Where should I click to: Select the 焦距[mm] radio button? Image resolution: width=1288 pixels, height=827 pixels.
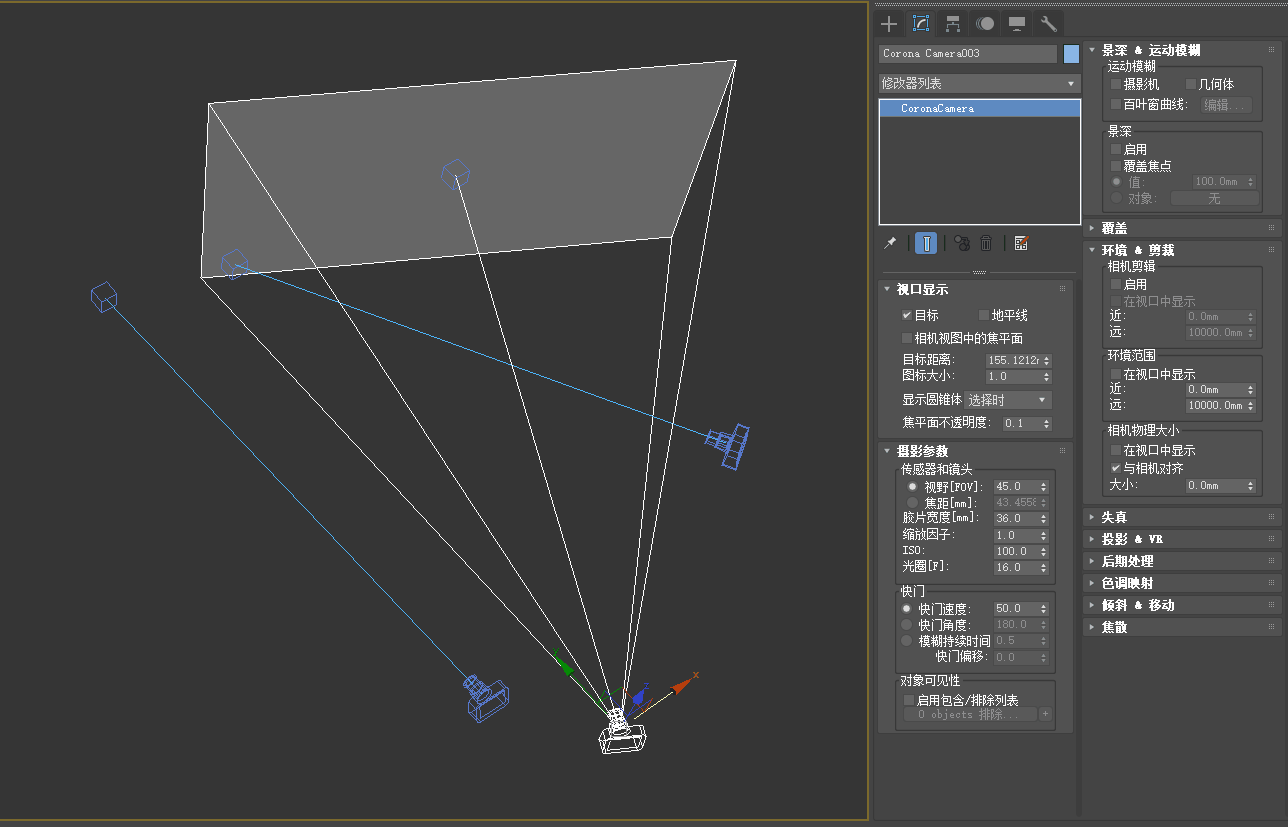(x=912, y=503)
